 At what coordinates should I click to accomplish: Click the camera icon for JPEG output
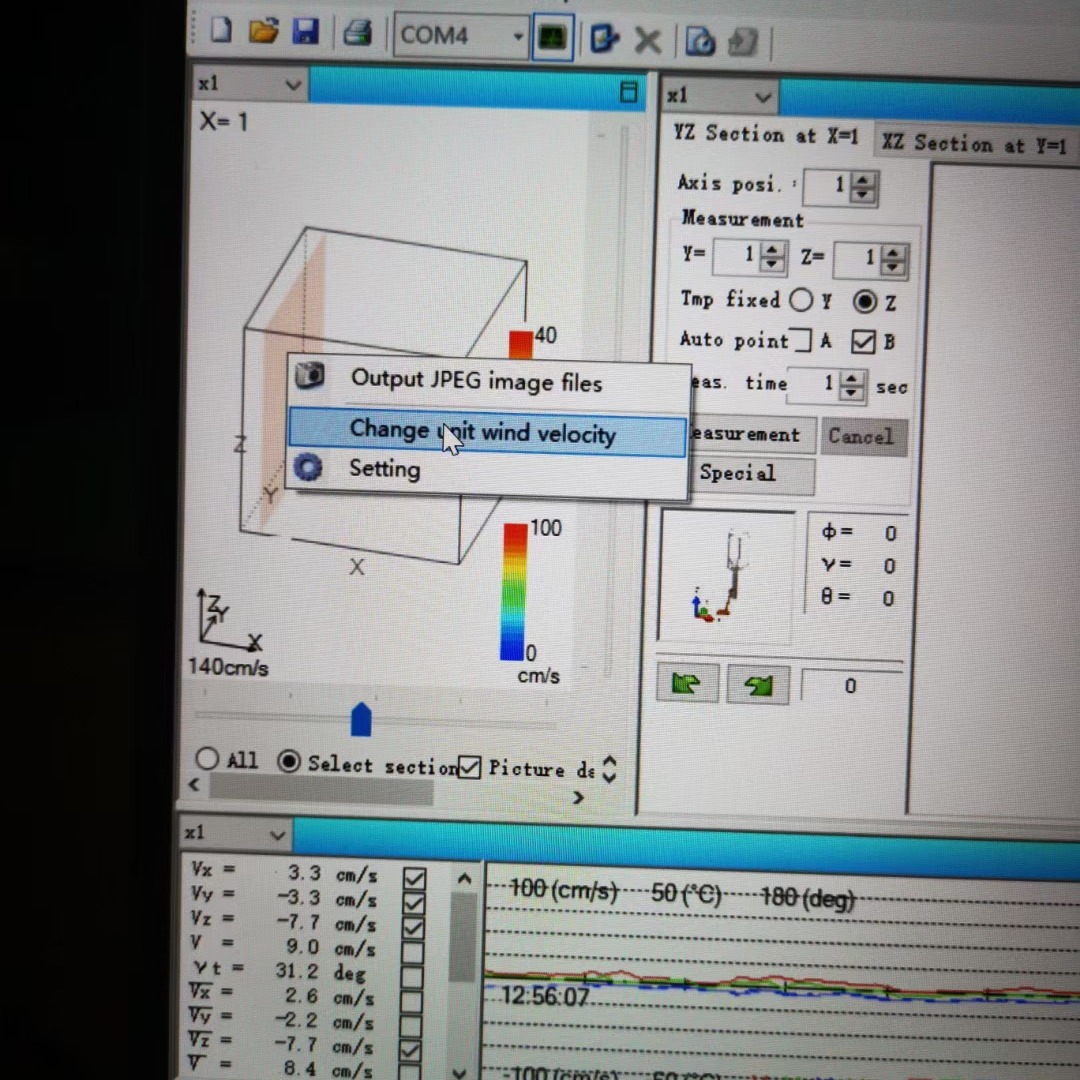tap(310, 375)
